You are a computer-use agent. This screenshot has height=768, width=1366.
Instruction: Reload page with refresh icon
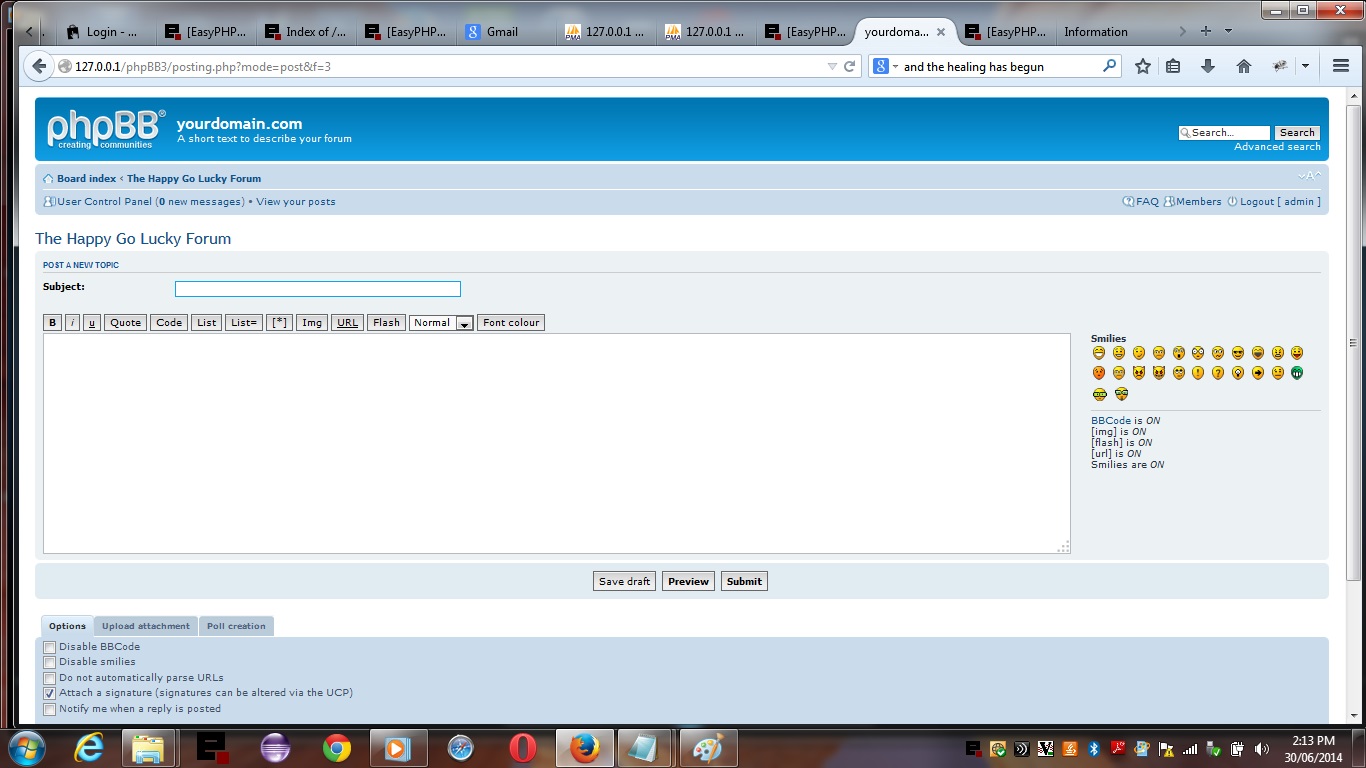[850, 67]
